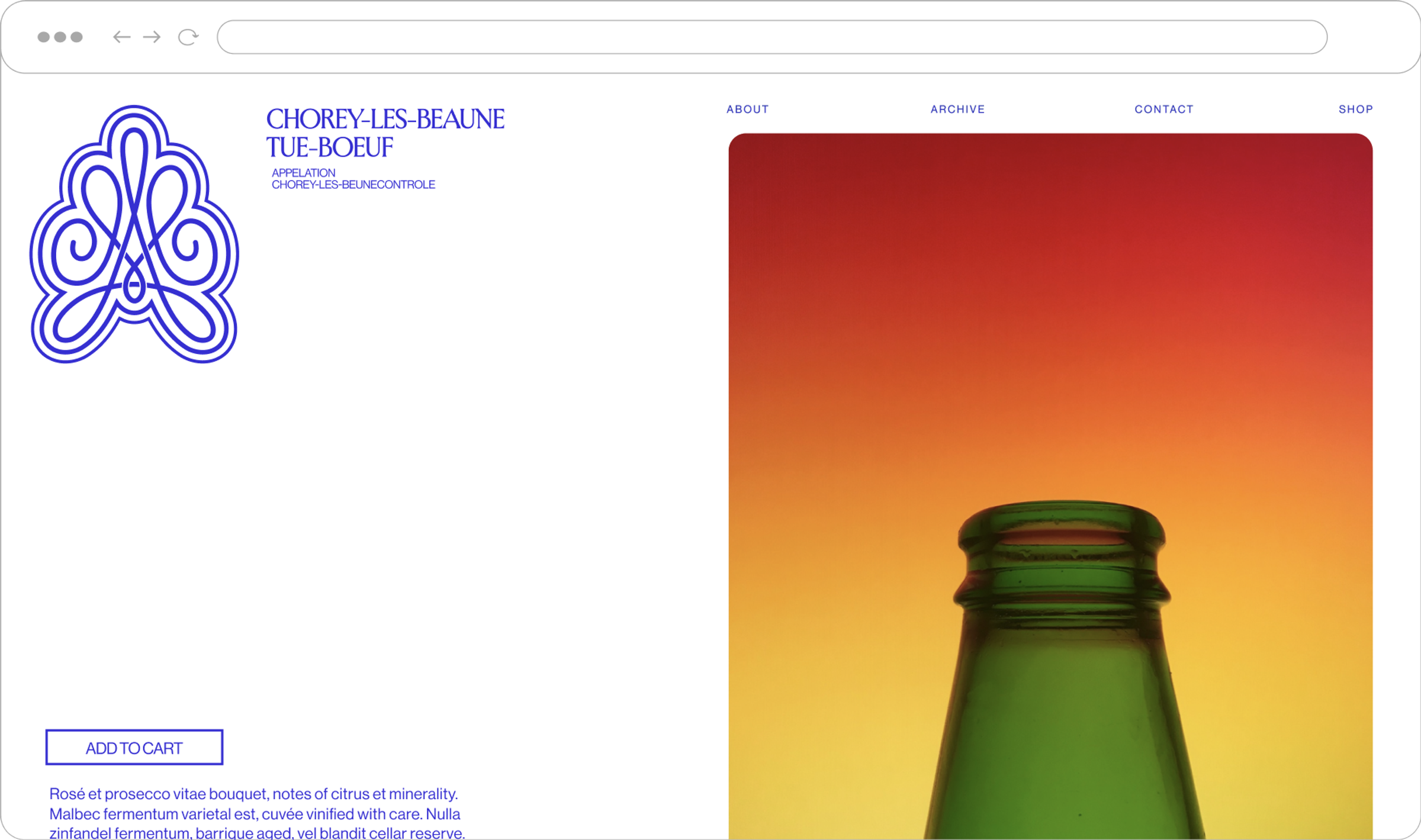Screen dimensions: 1421x840
Task: Click the TUE-BOEUF heading line
Action: pyautogui.click(x=329, y=148)
